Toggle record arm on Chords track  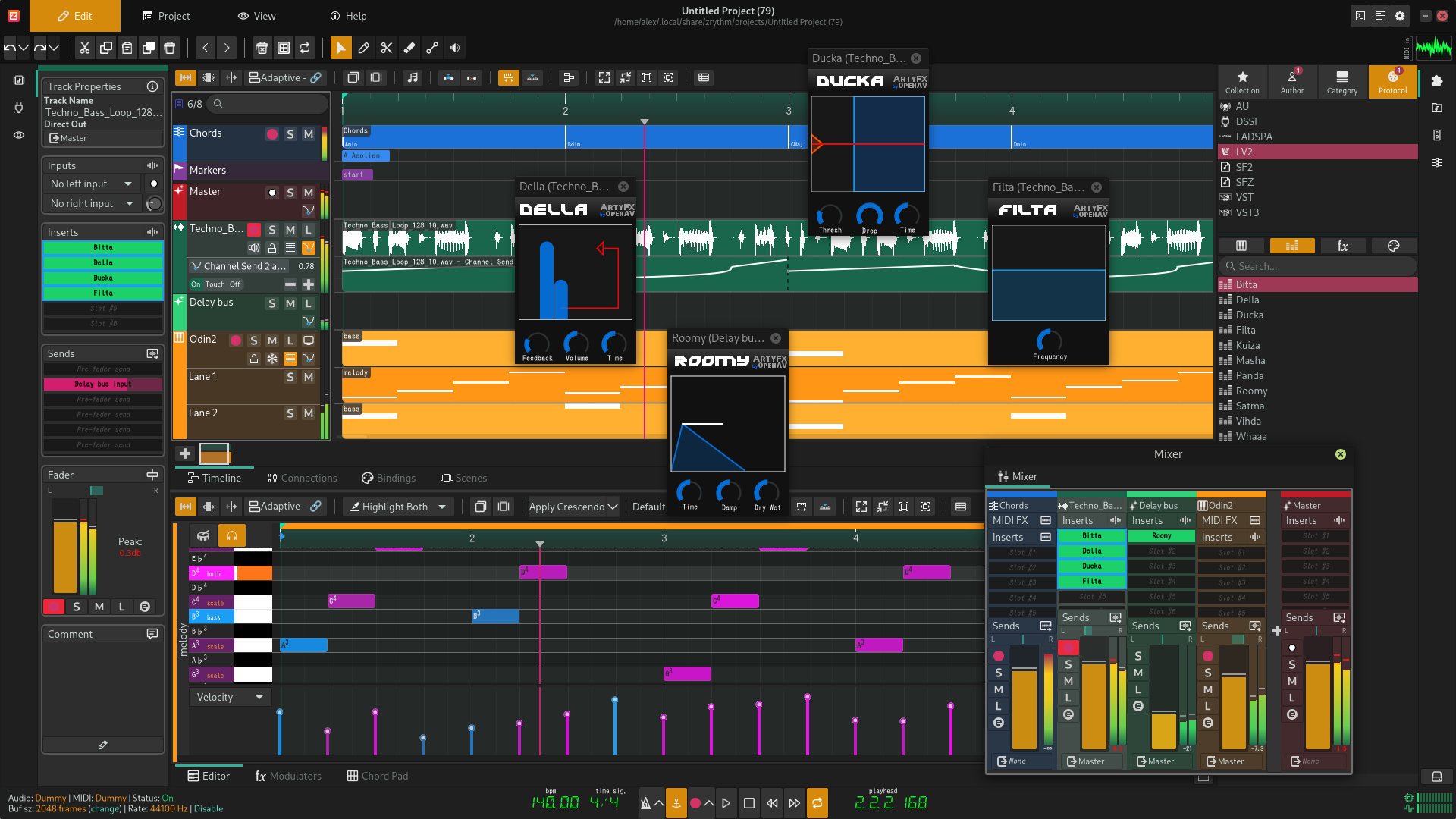pos(272,134)
